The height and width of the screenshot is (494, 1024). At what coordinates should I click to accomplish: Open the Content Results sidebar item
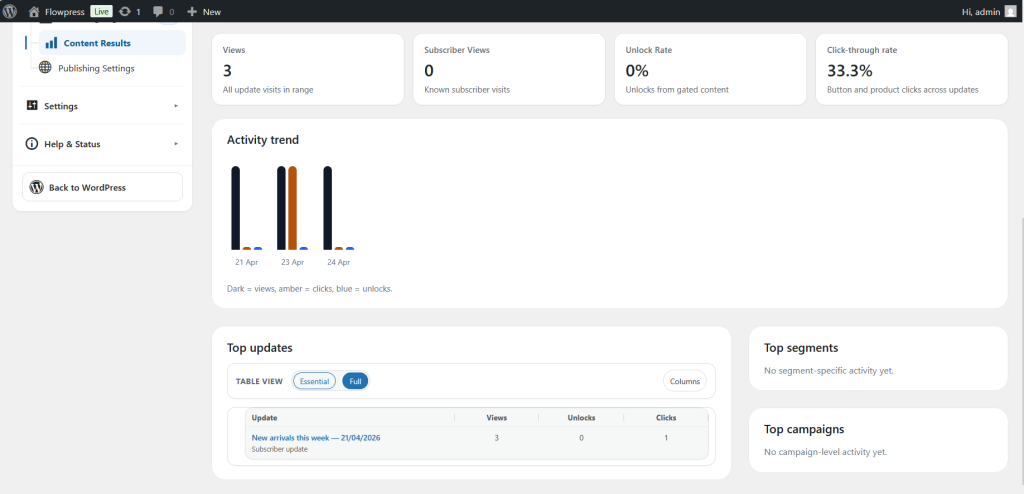point(112,43)
